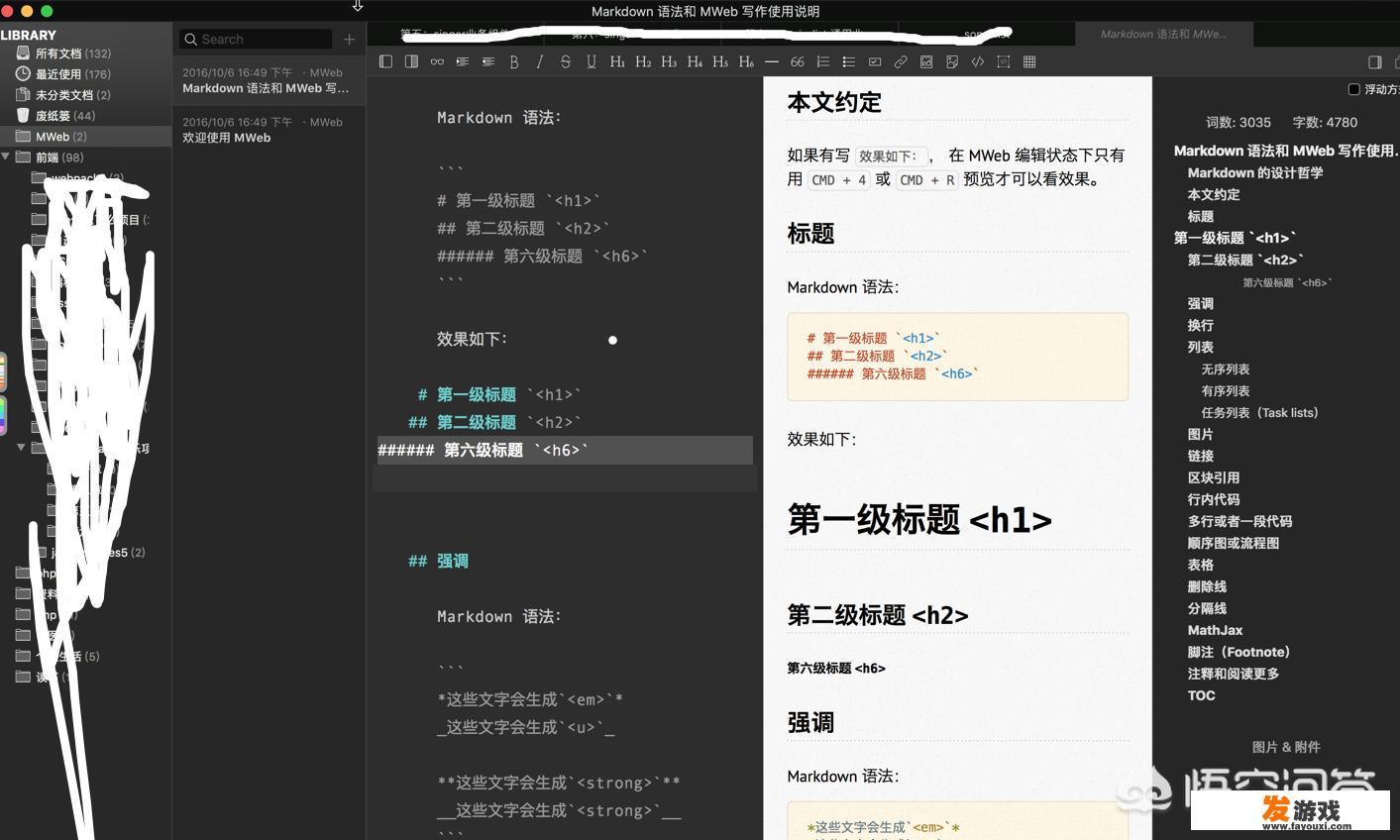This screenshot has height=840, width=1400.
Task: Jump to 强调 in the outline
Action: point(1200,303)
